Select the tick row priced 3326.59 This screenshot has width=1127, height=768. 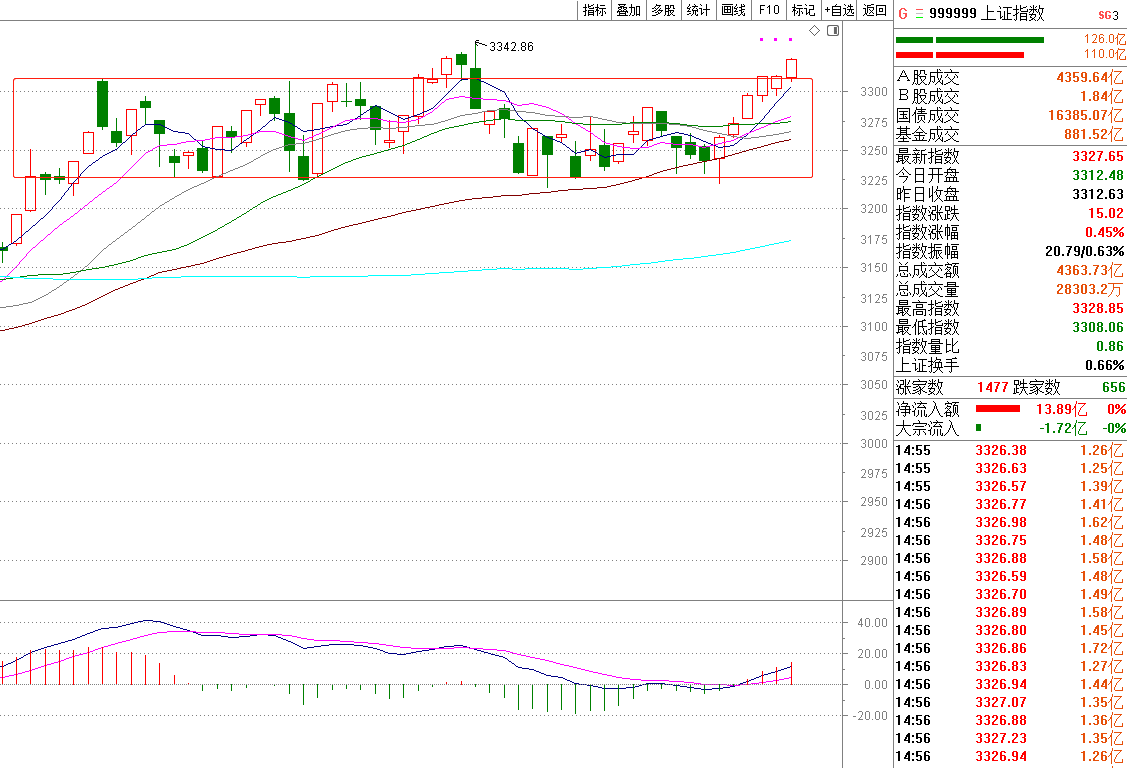click(1010, 576)
